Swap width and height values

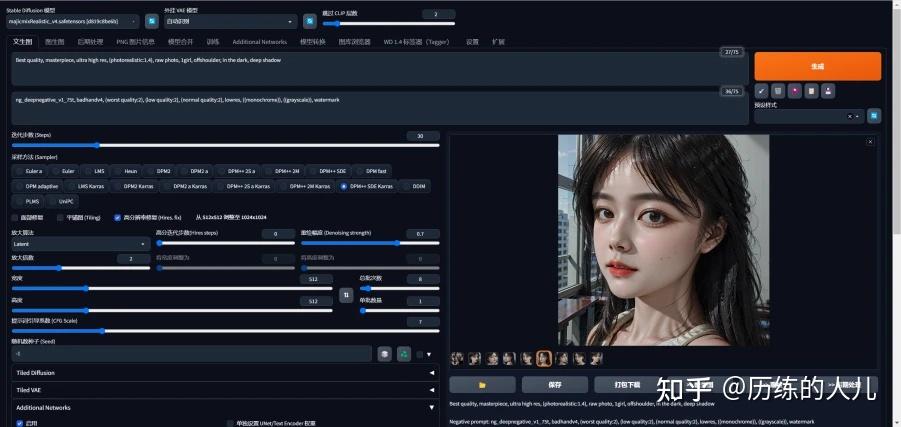[x=346, y=295]
